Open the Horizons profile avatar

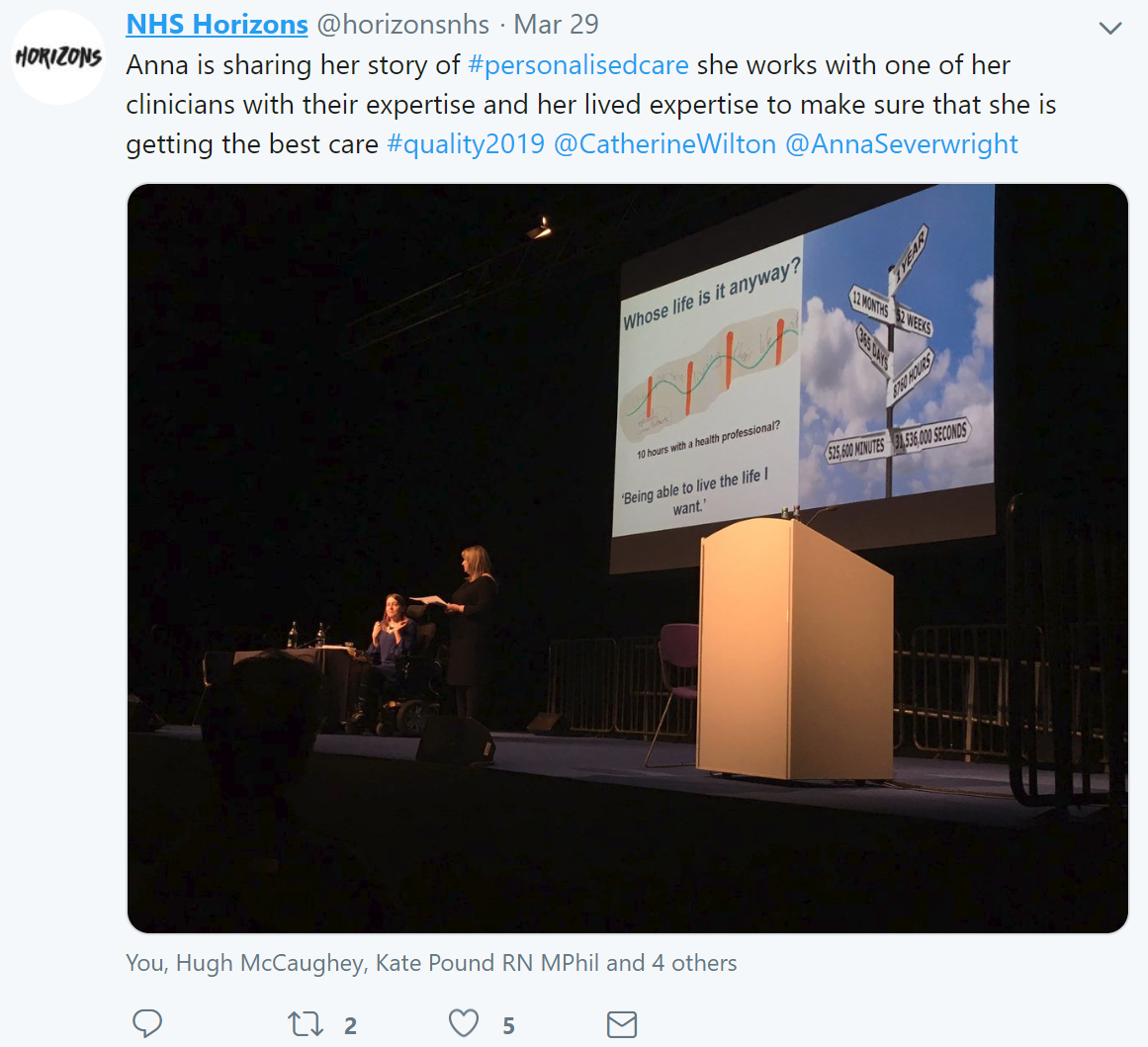click(58, 57)
